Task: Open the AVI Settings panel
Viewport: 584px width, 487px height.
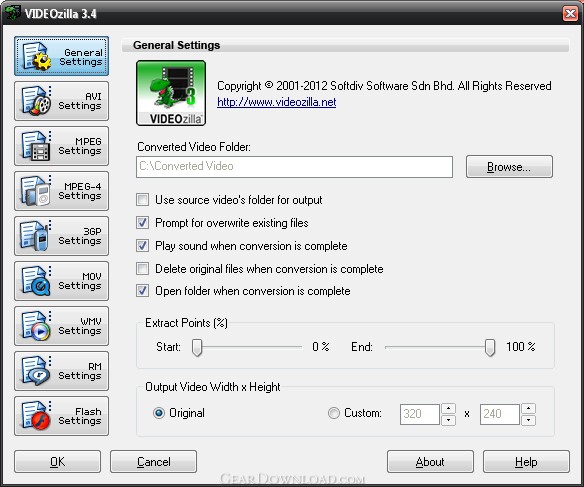Action: pos(61,101)
